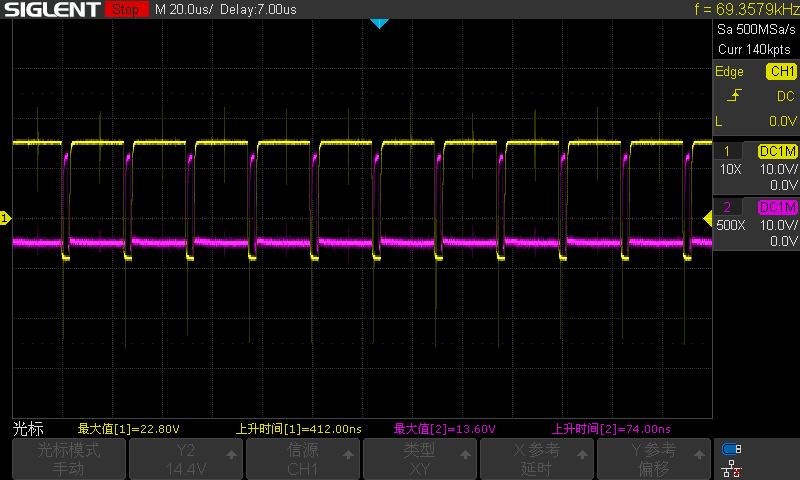
Task: Expand the 类型 XY type selector
Action: click(x=419, y=459)
